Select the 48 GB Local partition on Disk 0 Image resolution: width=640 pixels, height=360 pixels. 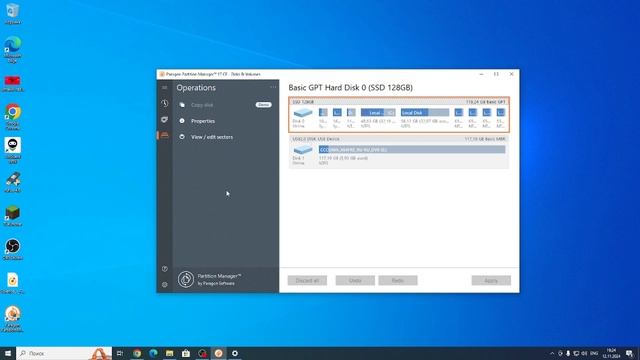click(x=378, y=113)
